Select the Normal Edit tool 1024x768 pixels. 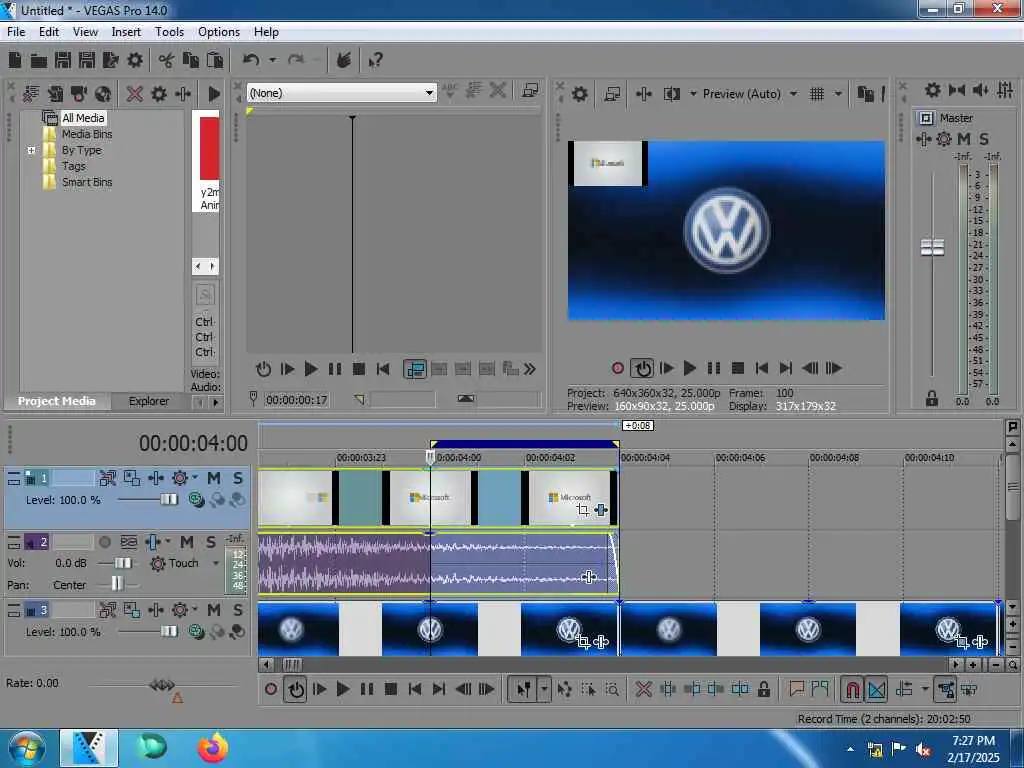point(523,689)
